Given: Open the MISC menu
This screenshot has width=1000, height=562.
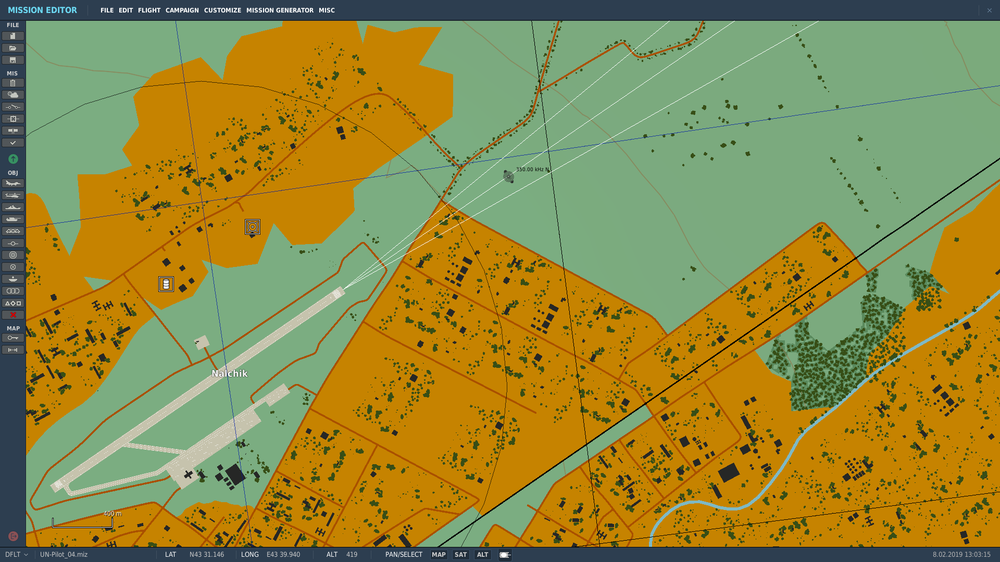Looking at the screenshot, I should [x=327, y=10].
